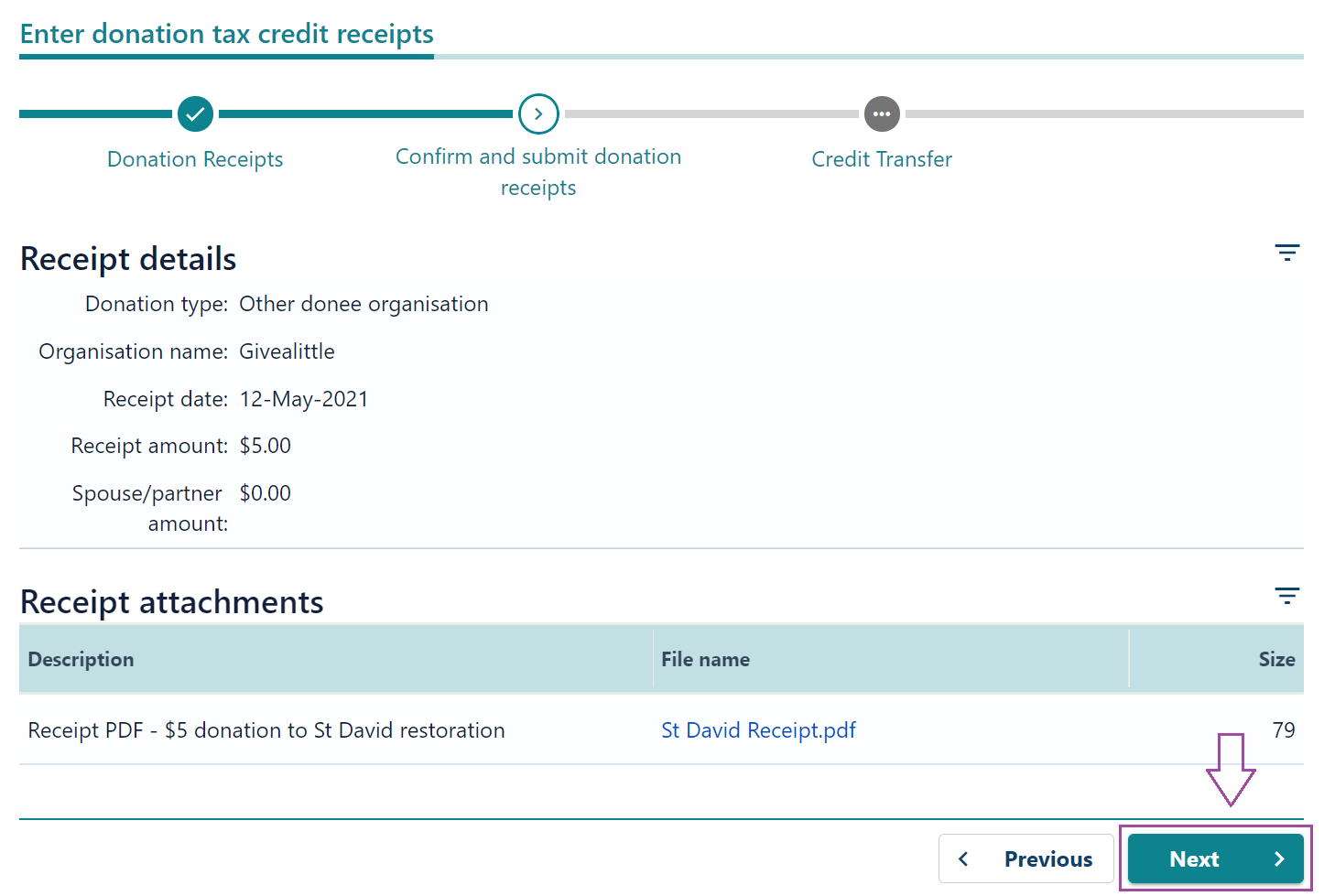Click the right chevron on Next button

pos(1279,858)
